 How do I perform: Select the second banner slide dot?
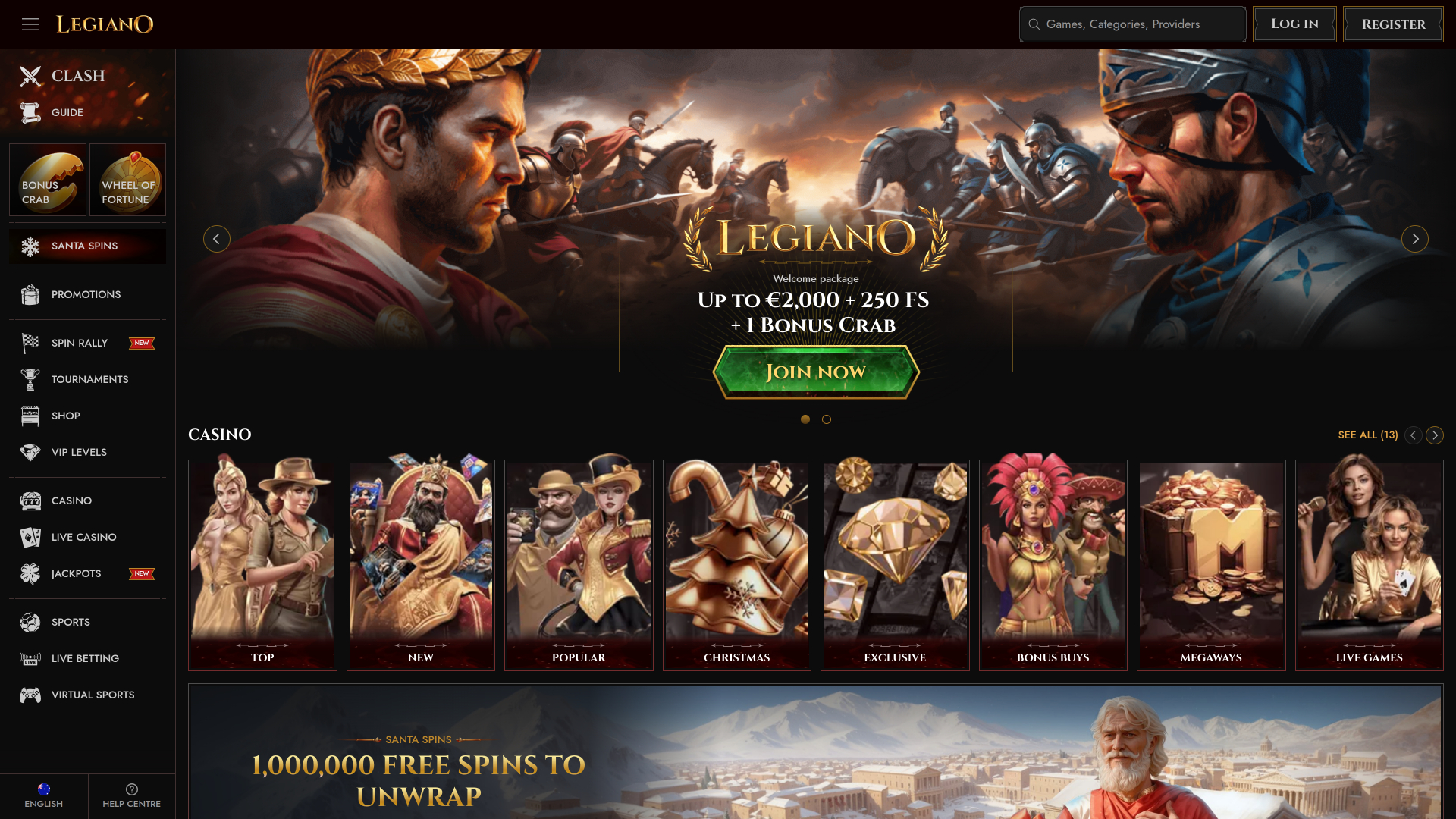827,419
